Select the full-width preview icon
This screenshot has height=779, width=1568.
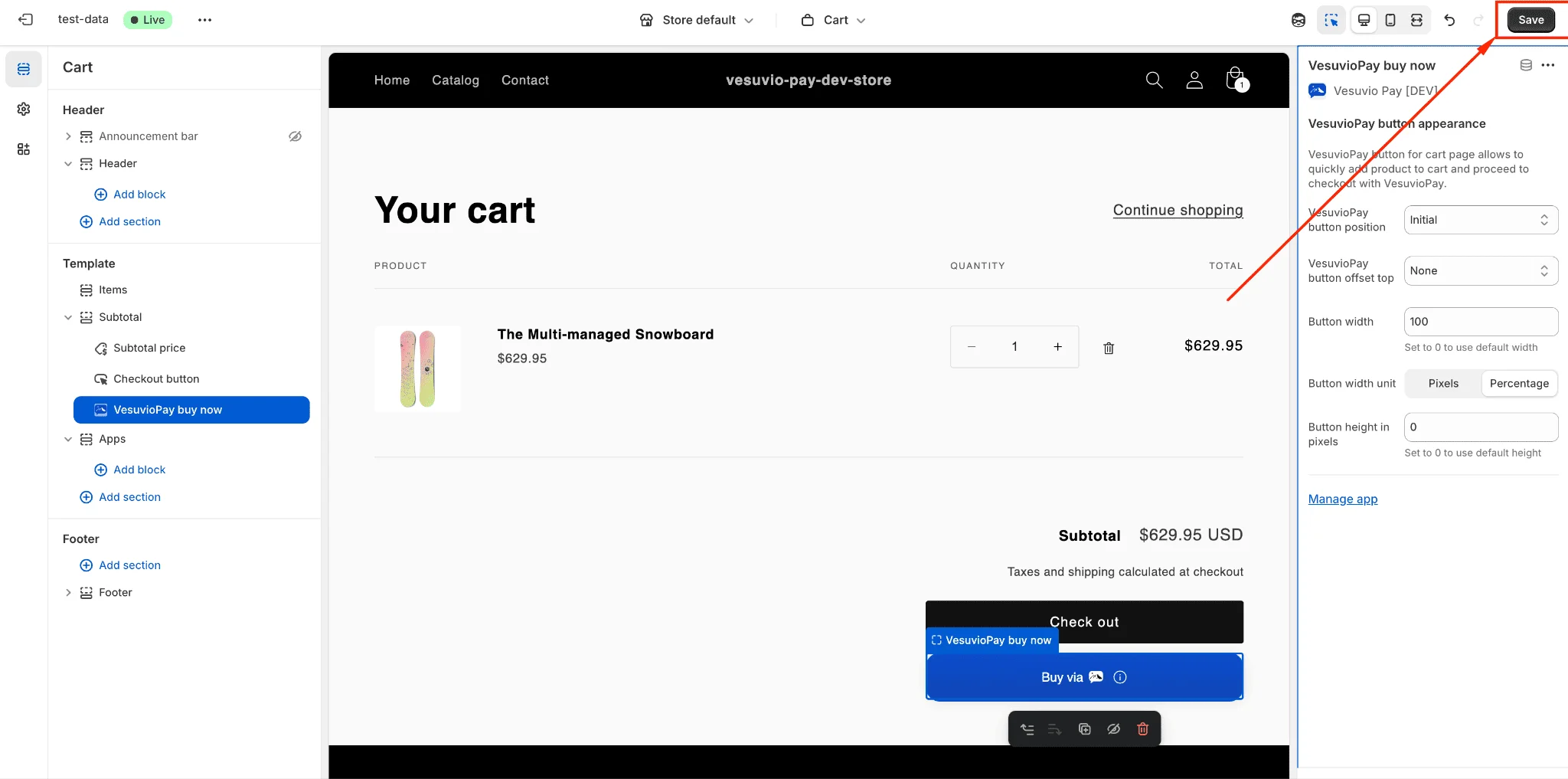1416,20
